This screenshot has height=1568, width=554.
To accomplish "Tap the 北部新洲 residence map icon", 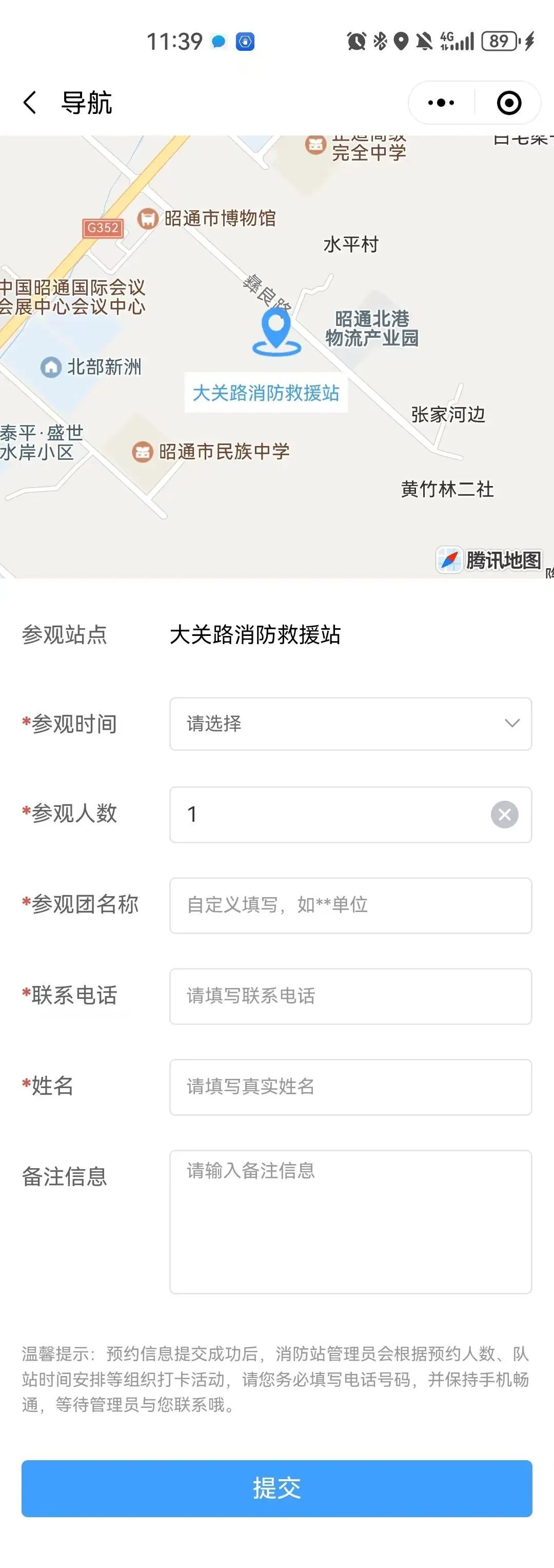I will (x=51, y=367).
